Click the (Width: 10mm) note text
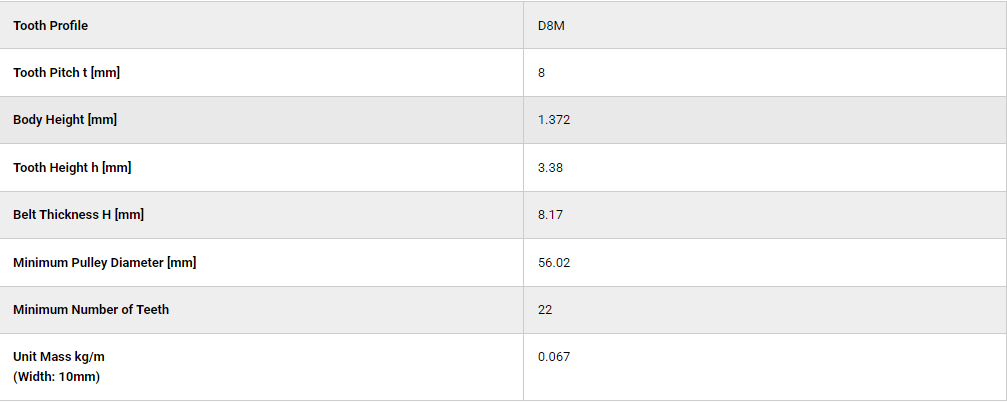The width and height of the screenshot is (1007, 402). [x=57, y=377]
